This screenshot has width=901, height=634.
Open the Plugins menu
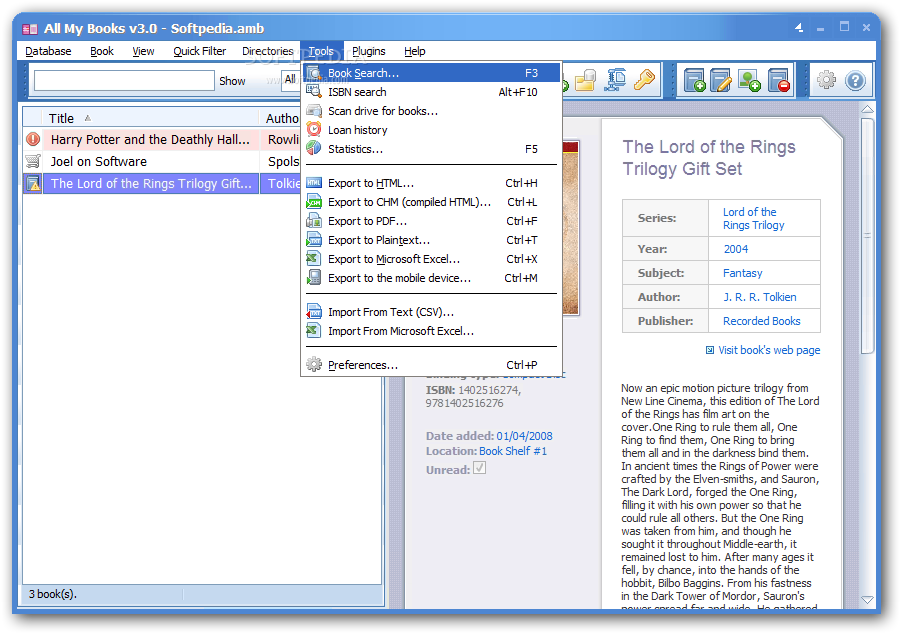[x=368, y=51]
